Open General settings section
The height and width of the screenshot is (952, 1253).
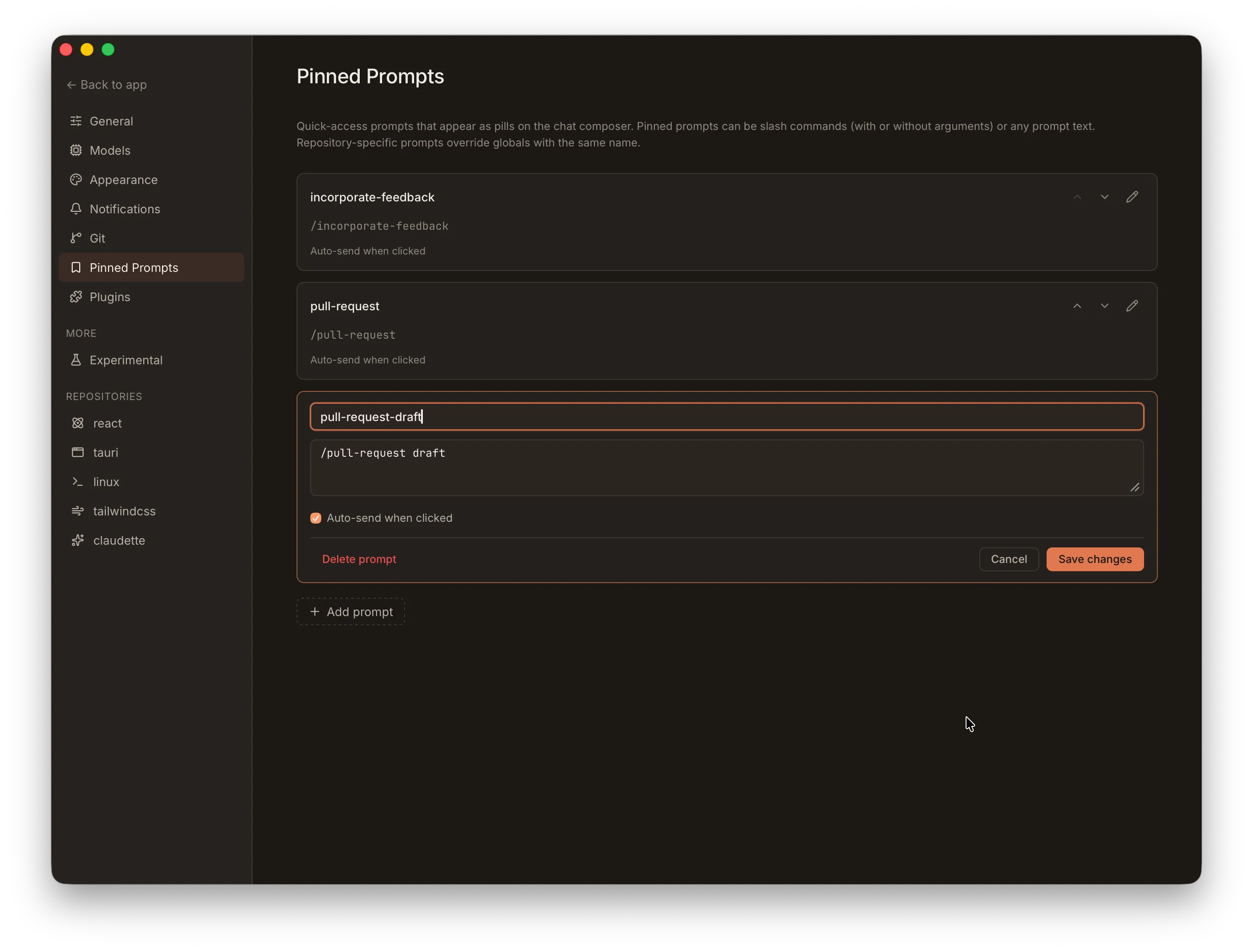pos(151,121)
